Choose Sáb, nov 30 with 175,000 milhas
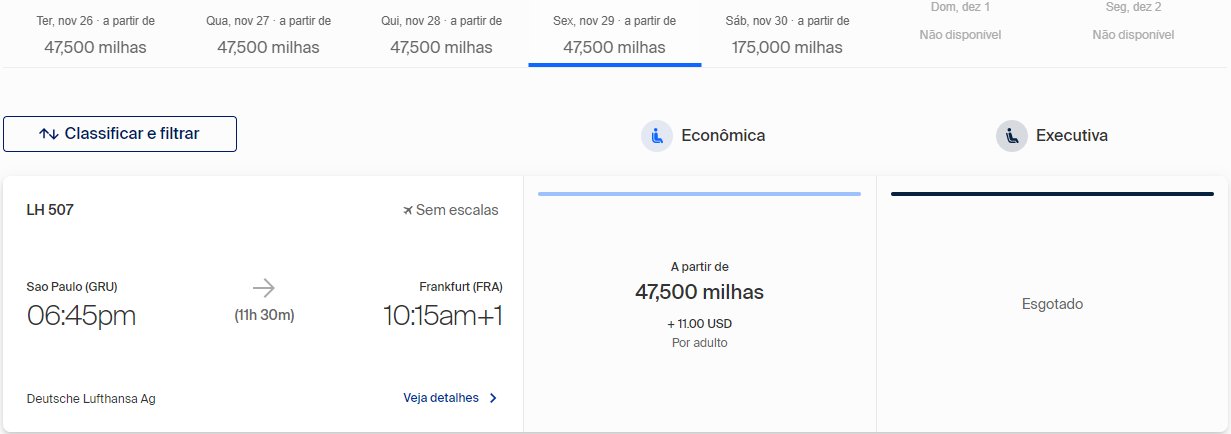 point(788,34)
